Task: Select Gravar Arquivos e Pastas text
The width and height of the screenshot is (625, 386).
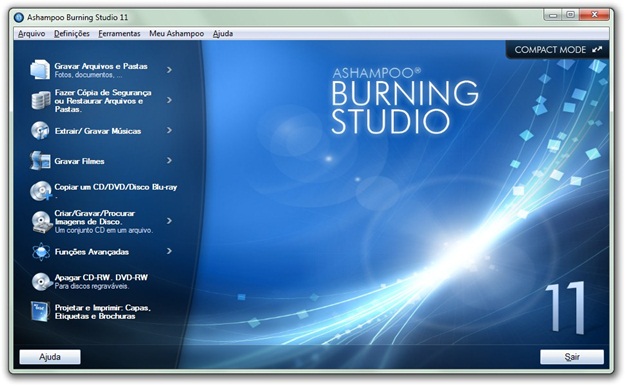Action: pyautogui.click(x=101, y=66)
